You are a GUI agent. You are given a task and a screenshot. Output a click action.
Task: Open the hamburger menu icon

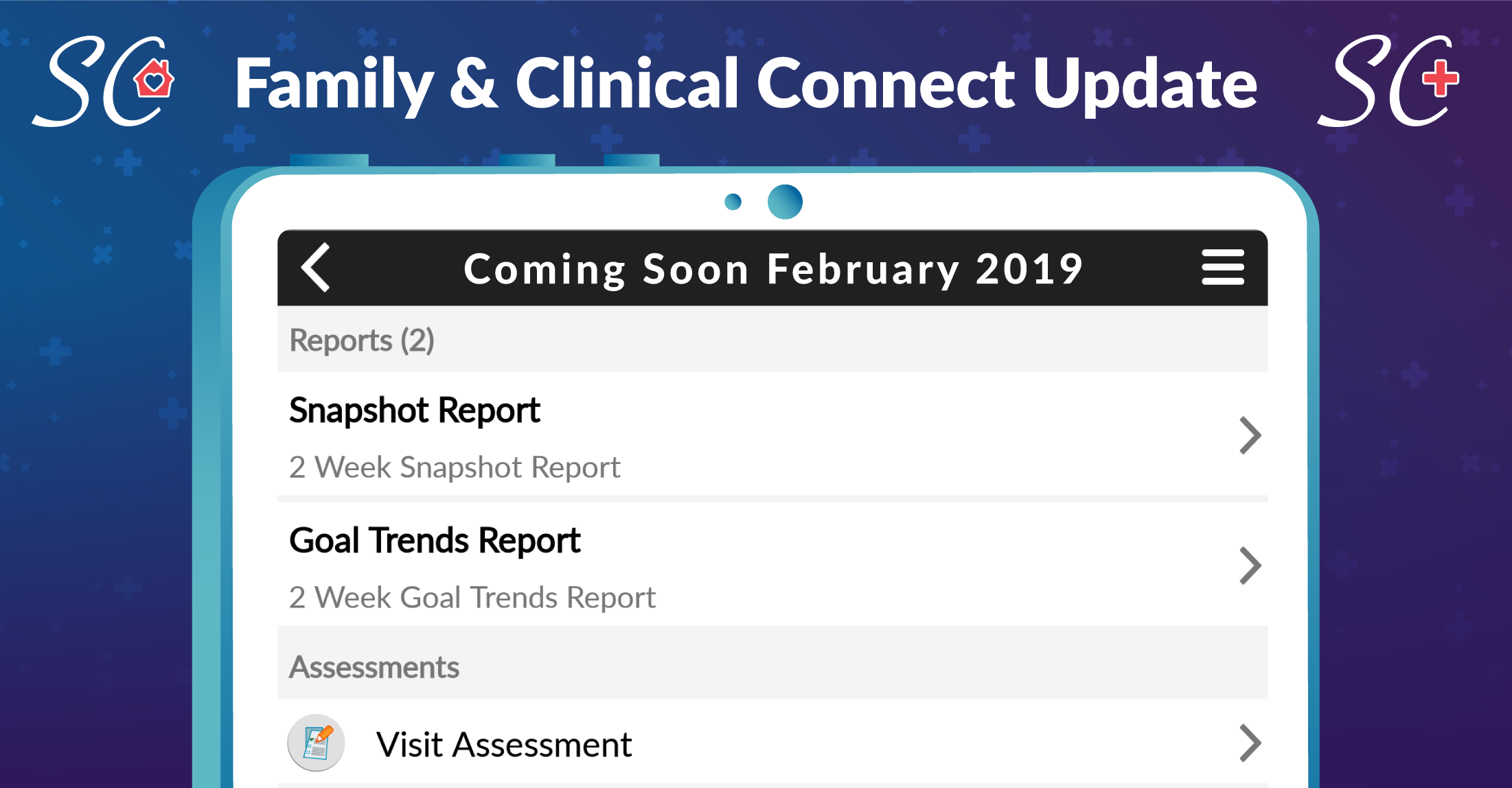click(1223, 267)
